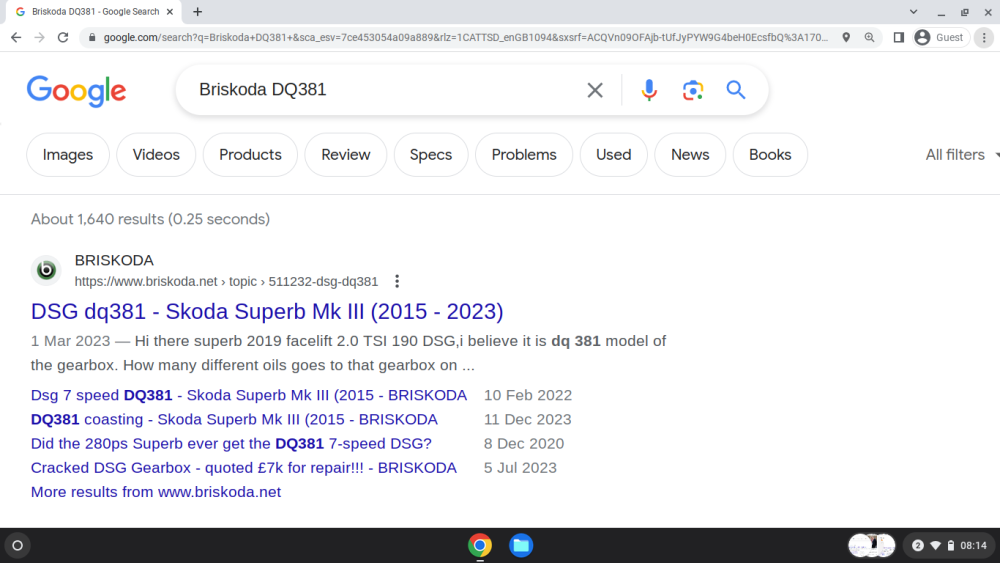Image resolution: width=1000 pixels, height=563 pixels.
Task: Click More results from www.briskoda.net
Action: (156, 492)
